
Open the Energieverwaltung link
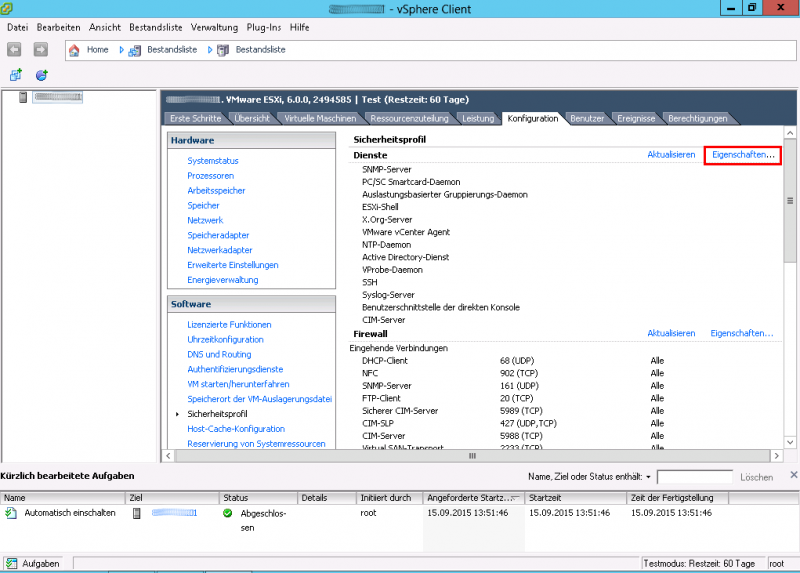point(222,280)
